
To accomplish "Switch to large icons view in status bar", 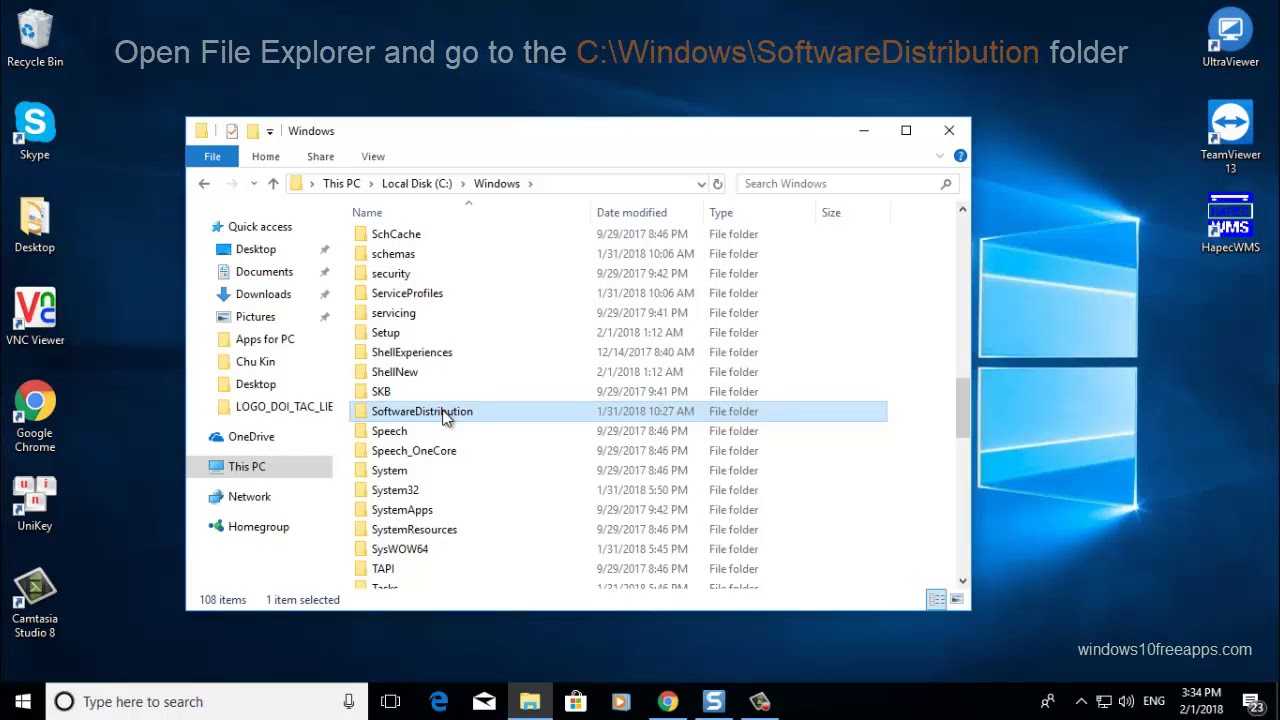I will (957, 599).
